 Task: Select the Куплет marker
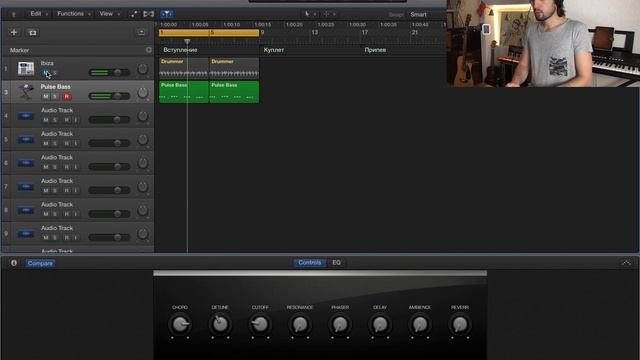click(x=273, y=50)
